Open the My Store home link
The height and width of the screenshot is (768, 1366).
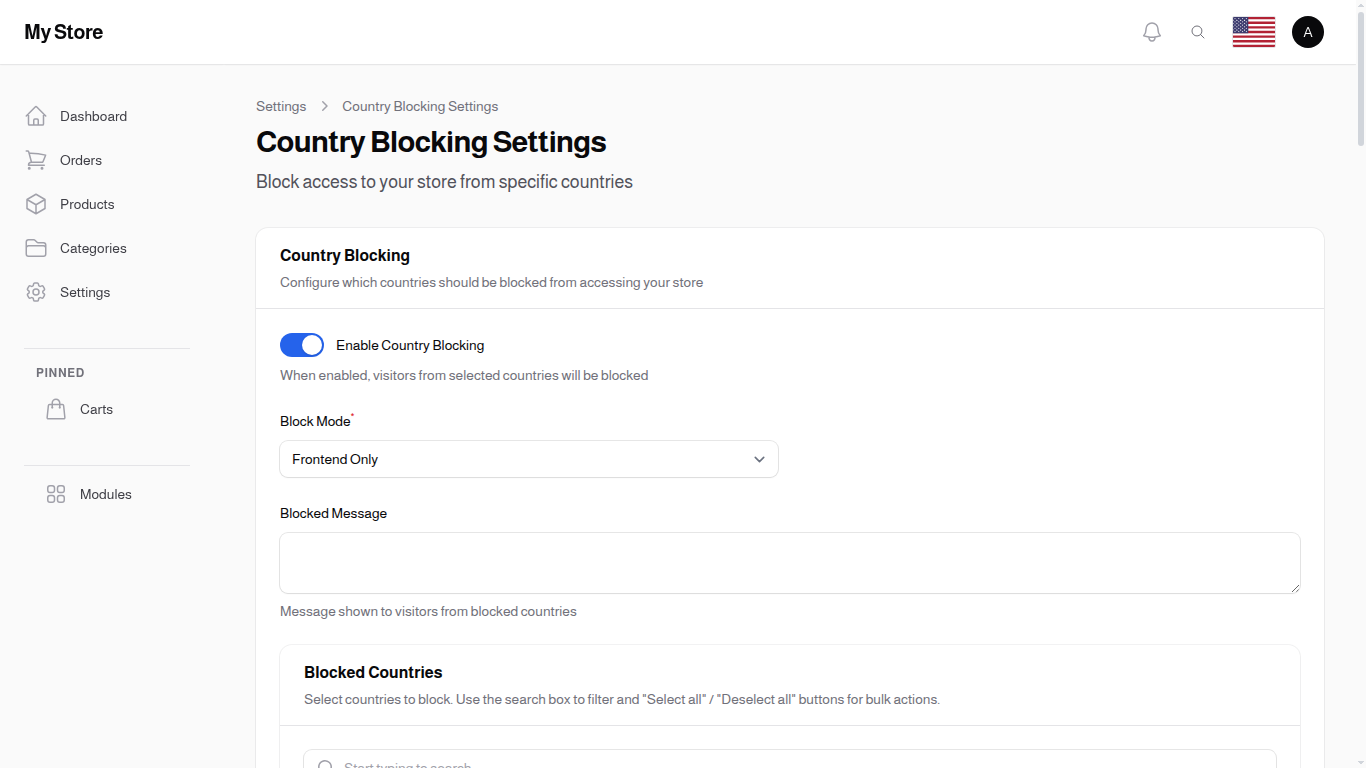click(x=63, y=31)
